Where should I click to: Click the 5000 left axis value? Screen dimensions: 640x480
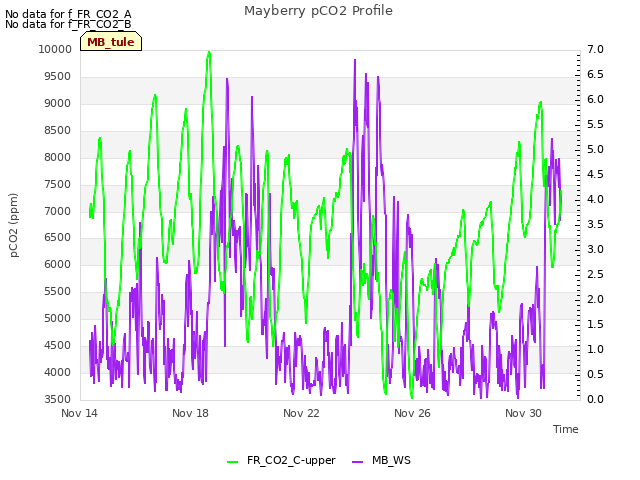tap(58, 318)
